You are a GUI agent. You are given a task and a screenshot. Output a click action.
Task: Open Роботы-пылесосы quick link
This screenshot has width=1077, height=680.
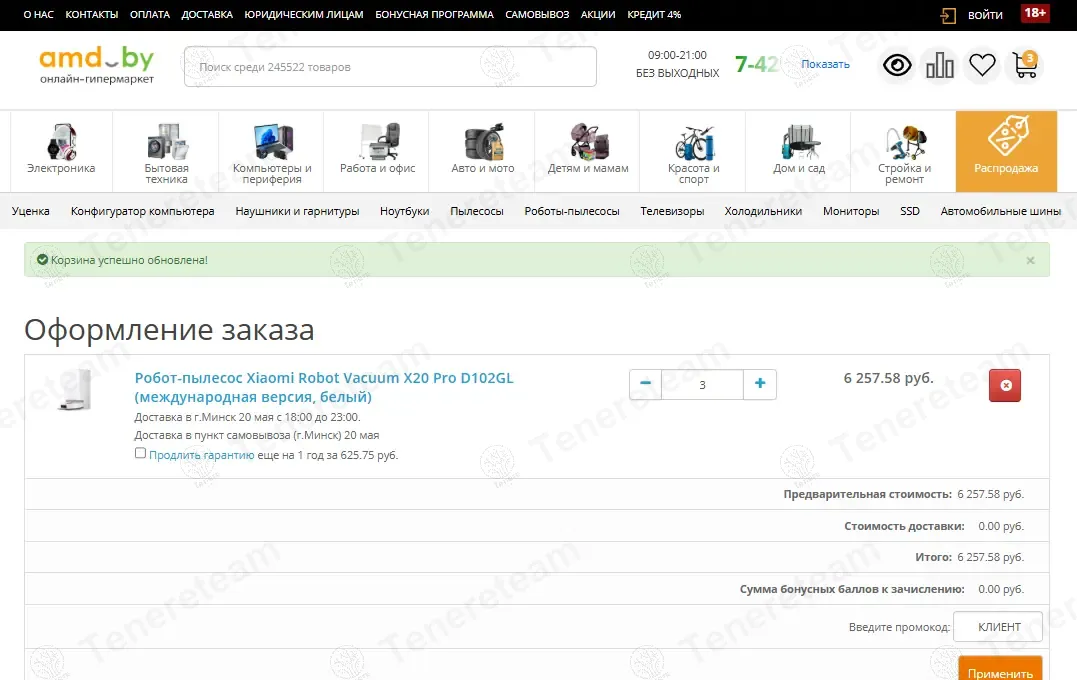(x=572, y=211)
